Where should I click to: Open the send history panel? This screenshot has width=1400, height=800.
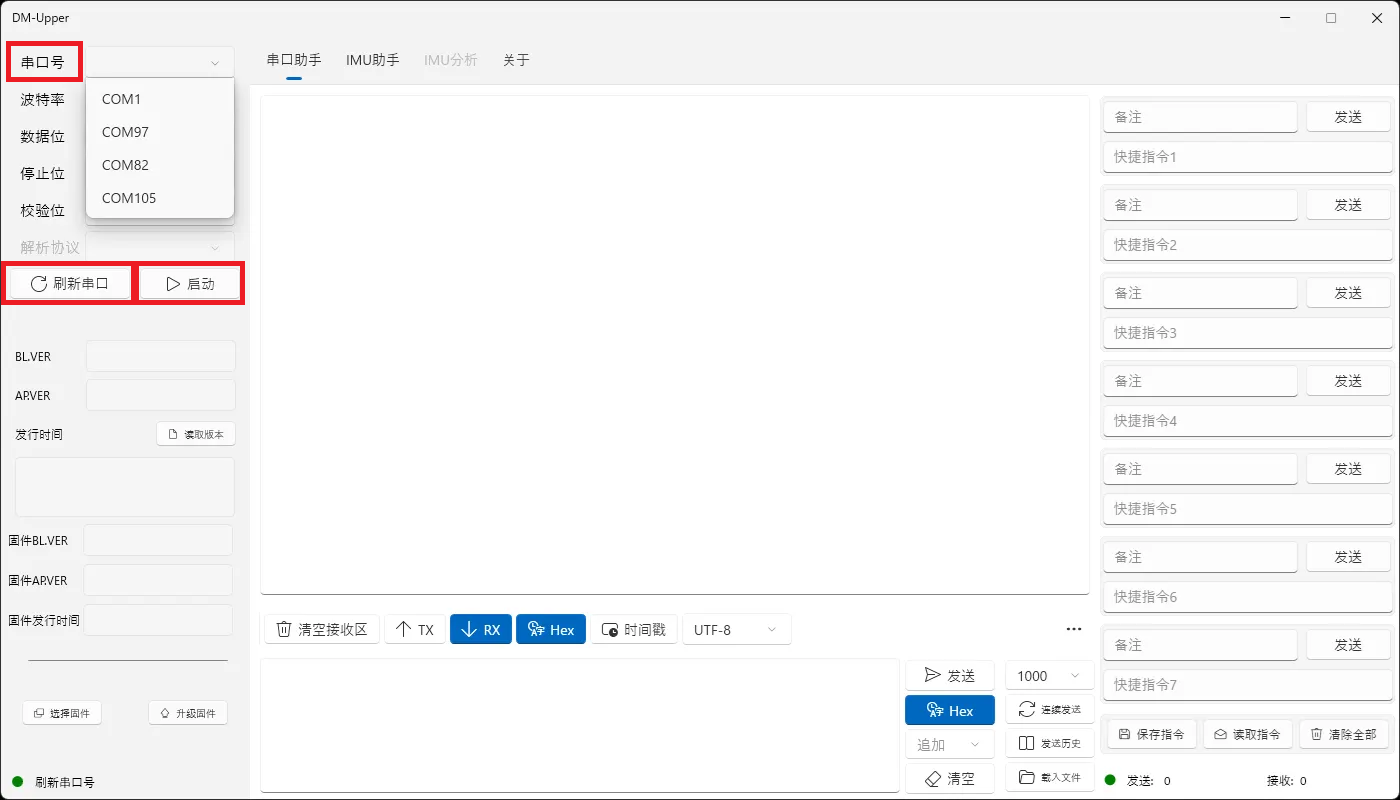1049,743
